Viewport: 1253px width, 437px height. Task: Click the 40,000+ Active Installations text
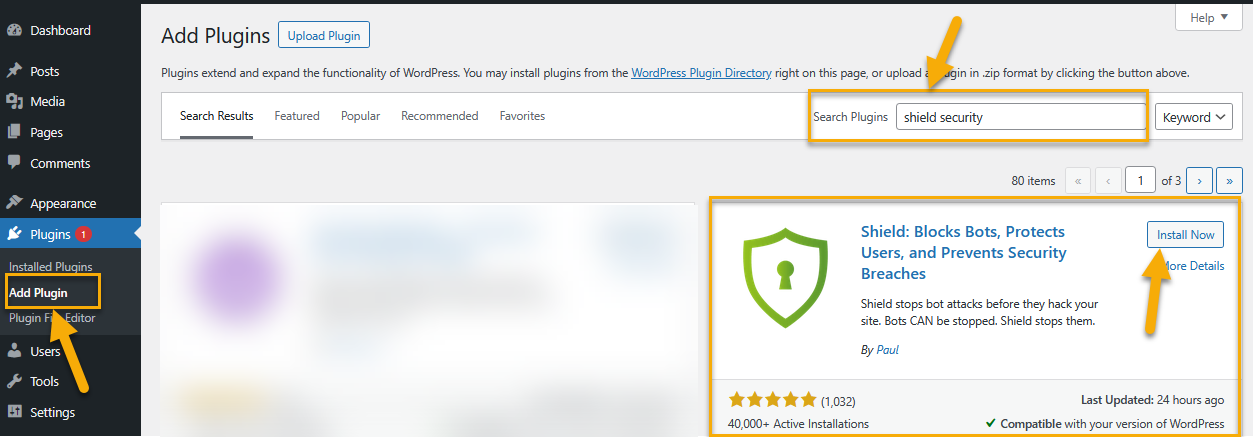tap(799, 424)
